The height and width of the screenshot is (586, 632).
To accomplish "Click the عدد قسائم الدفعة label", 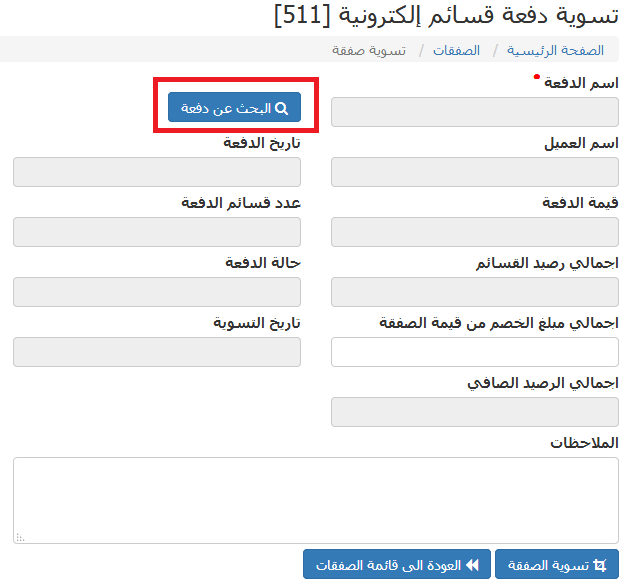I will pyautogui.click(x=241, y=203).
